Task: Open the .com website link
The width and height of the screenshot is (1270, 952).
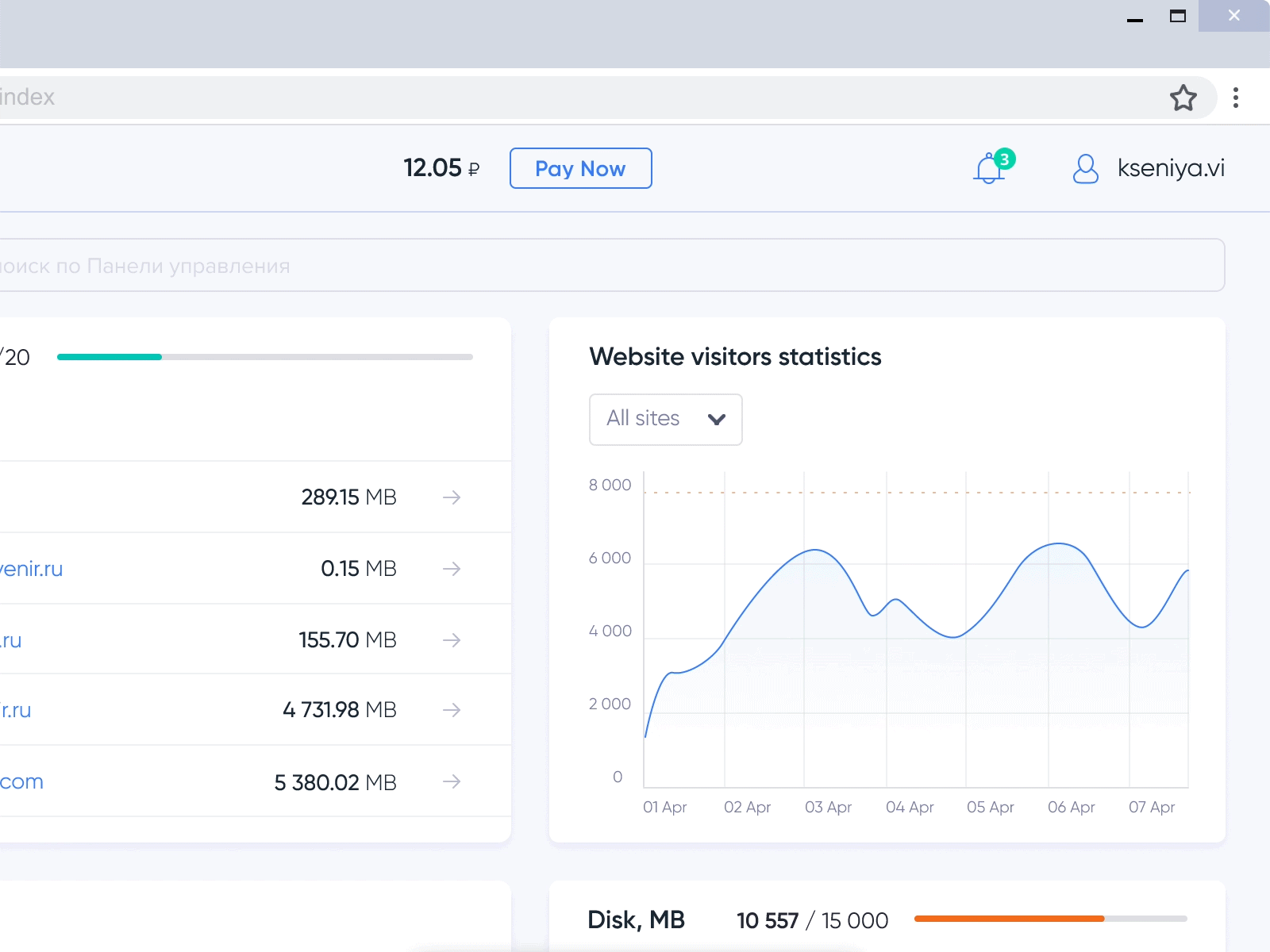Action: point(21,782)
